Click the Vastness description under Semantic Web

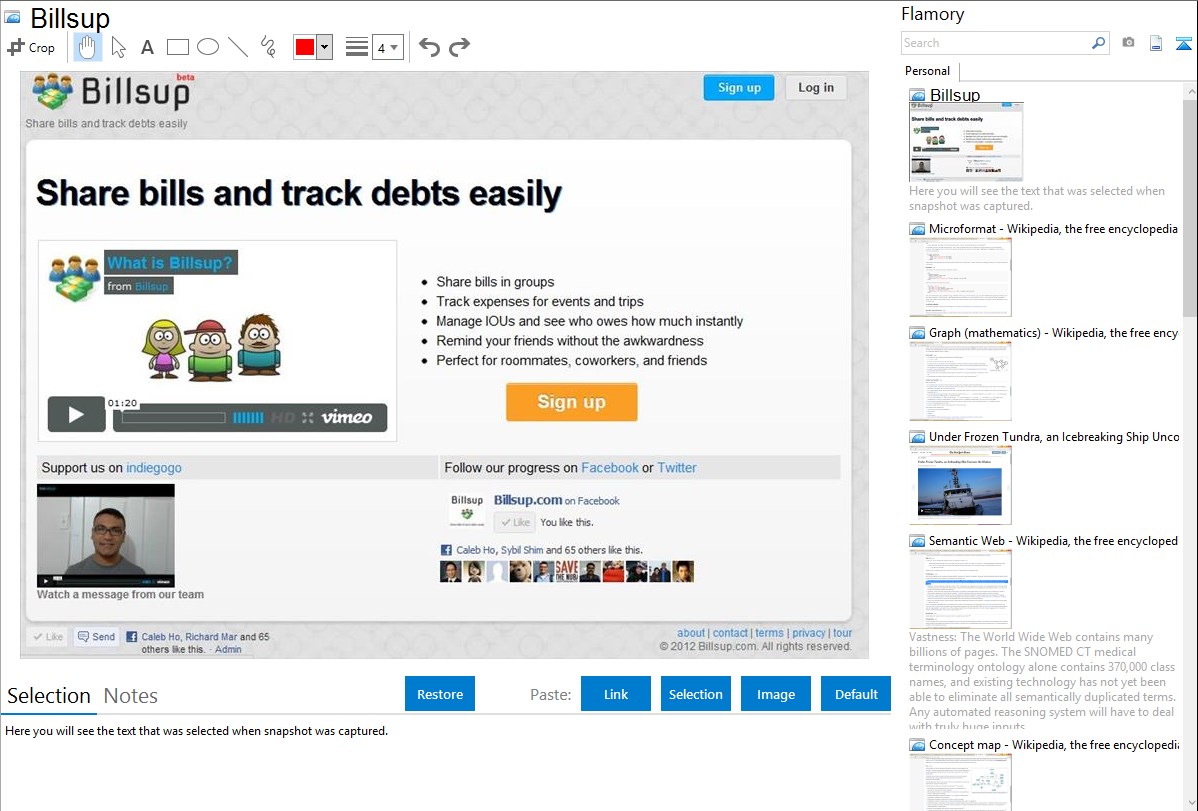1042,681
